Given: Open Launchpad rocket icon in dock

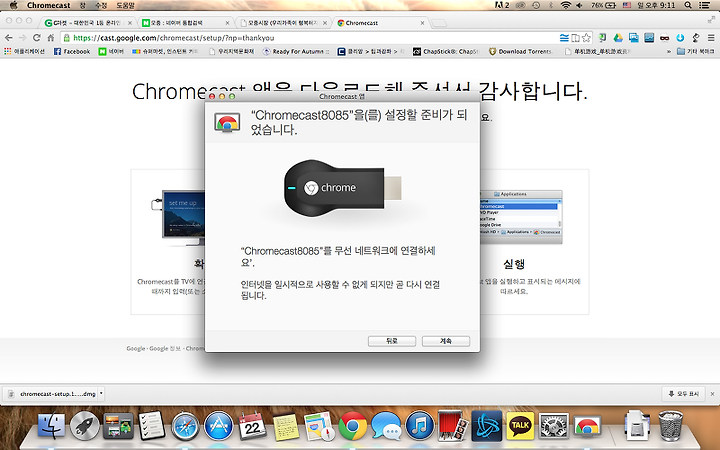Looking at the screenshot, I should 84,426.
